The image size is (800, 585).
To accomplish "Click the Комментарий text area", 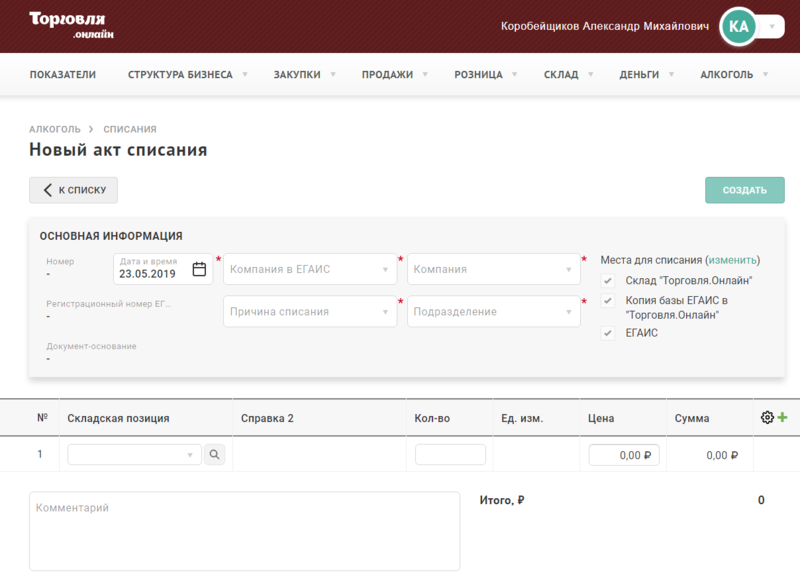I will click(x=244, y=531).
